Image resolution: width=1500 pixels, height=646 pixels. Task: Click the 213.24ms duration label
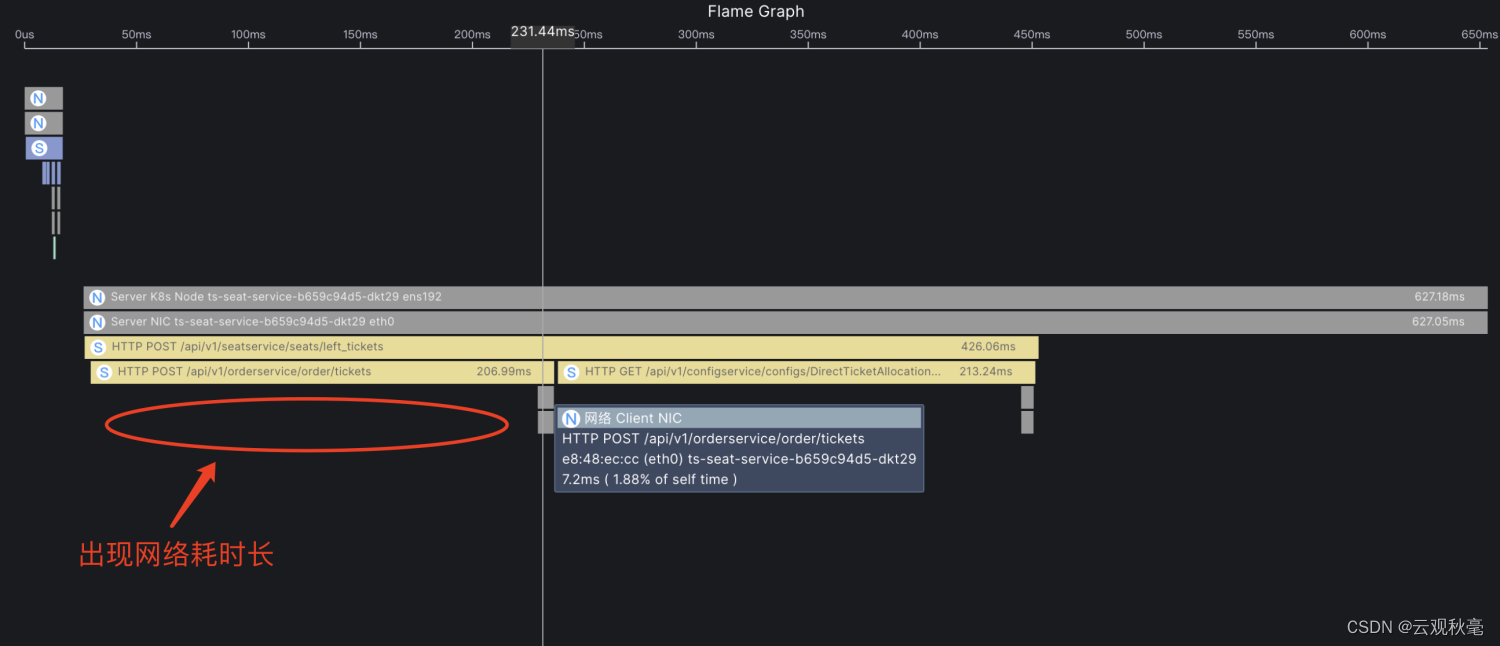(x=986, y=371)
